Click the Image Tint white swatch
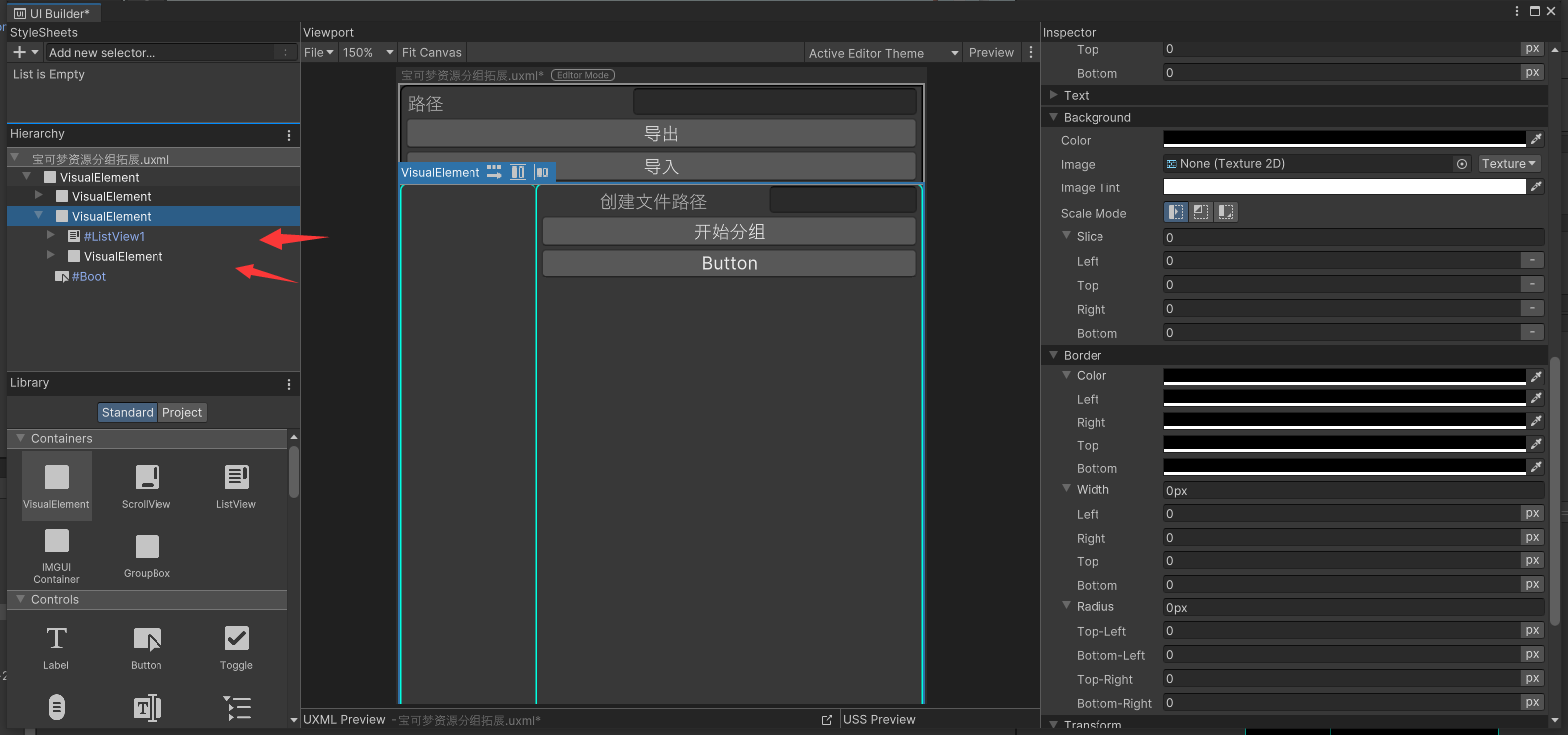 coord(1345,186)
